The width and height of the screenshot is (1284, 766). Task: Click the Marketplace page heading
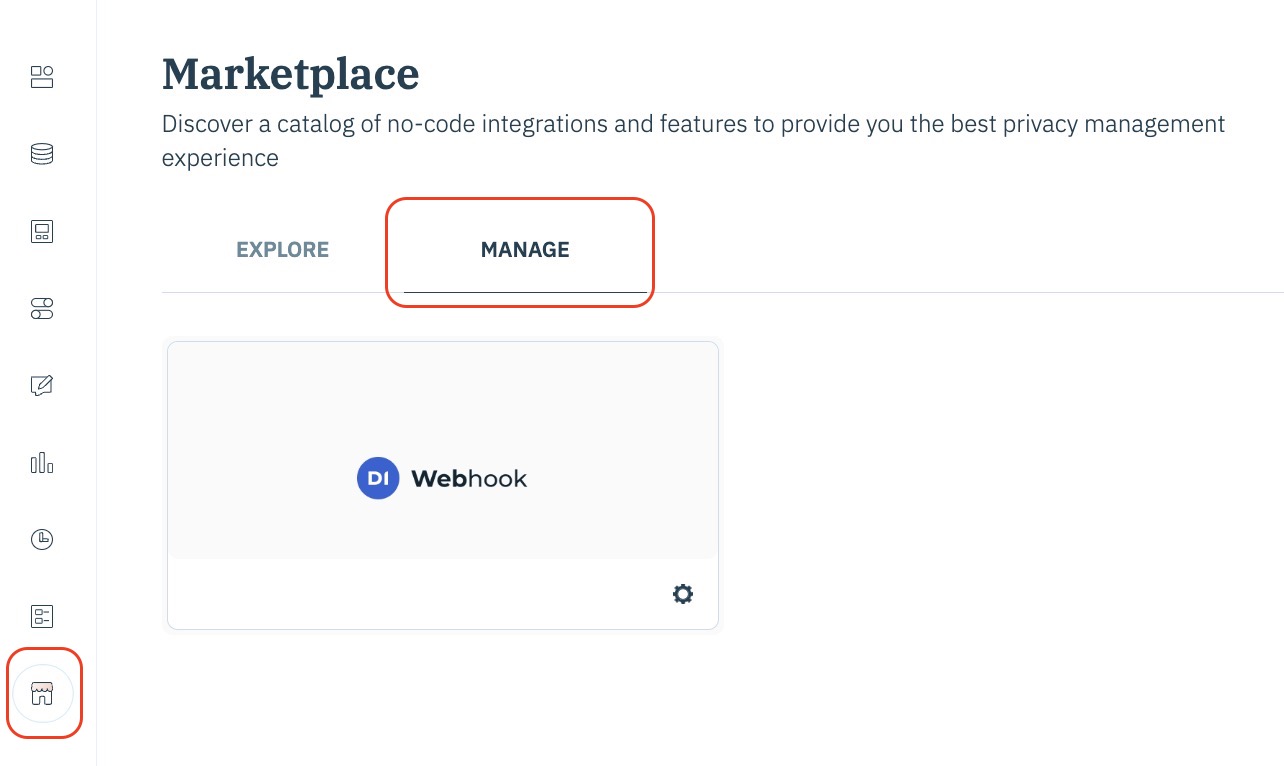290,75
